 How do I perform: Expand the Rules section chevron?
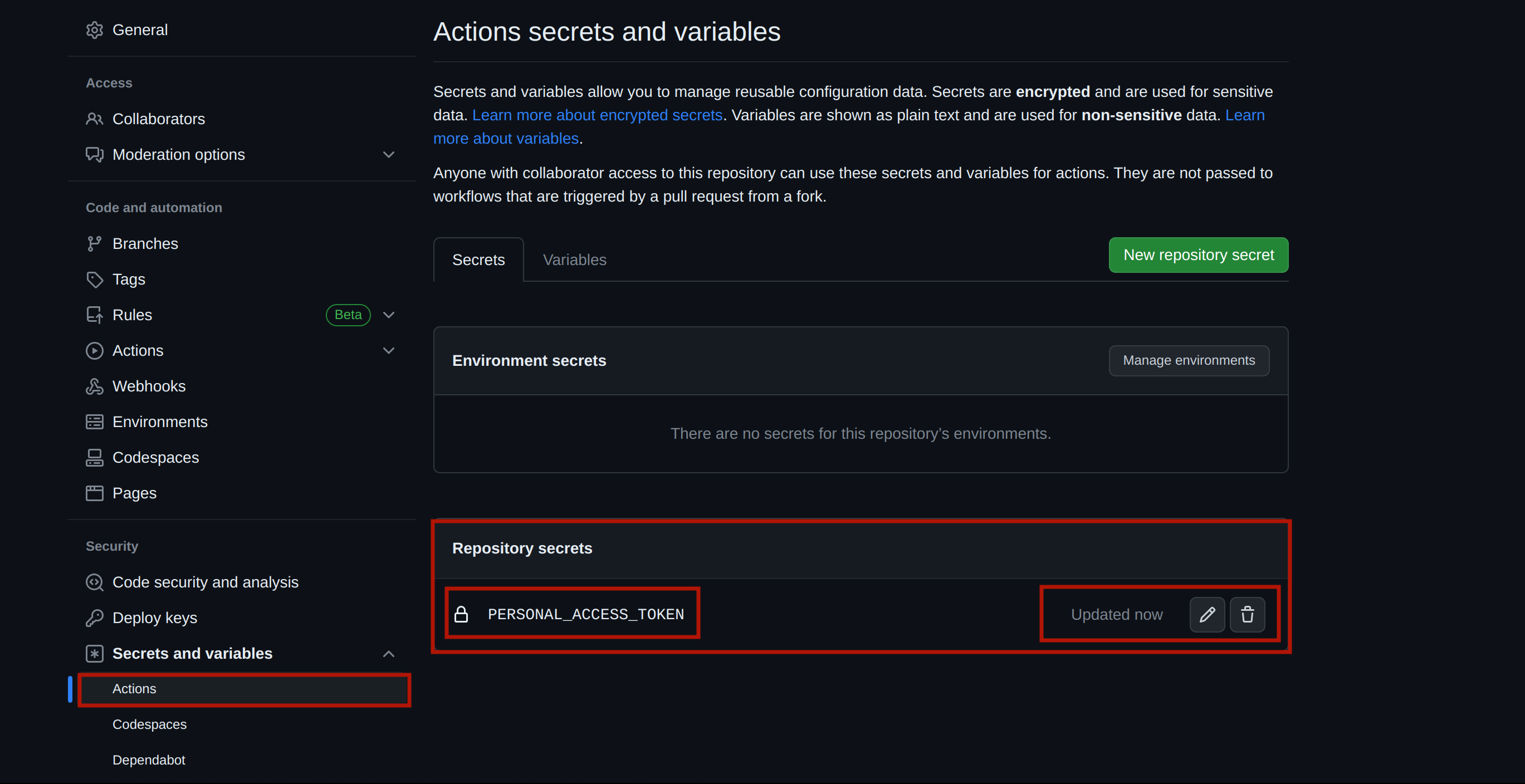(388, 315)
